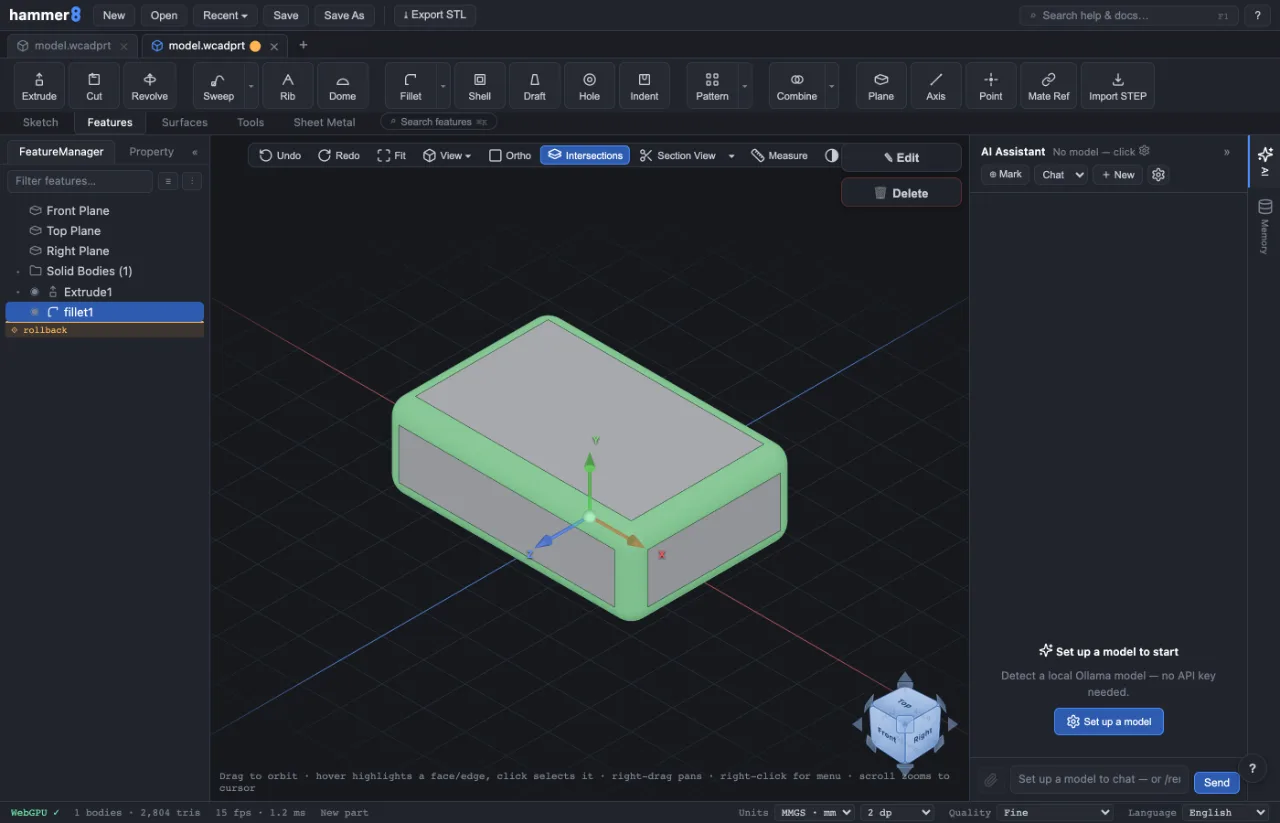Click Save As
The image size is (1280, 823).
(344, 15)
